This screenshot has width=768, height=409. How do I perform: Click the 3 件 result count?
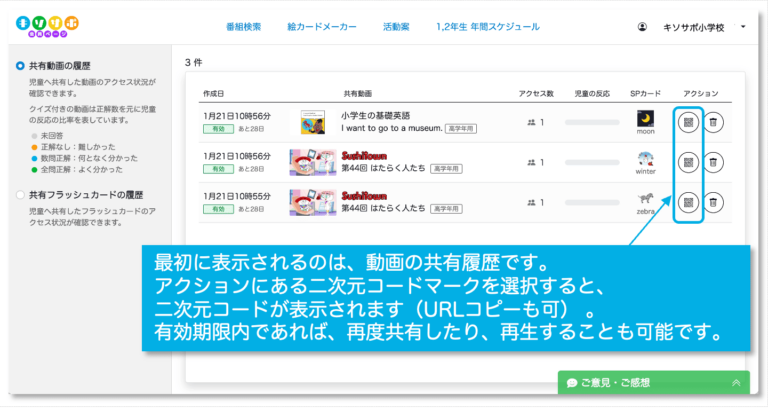[x=193, y=62]
